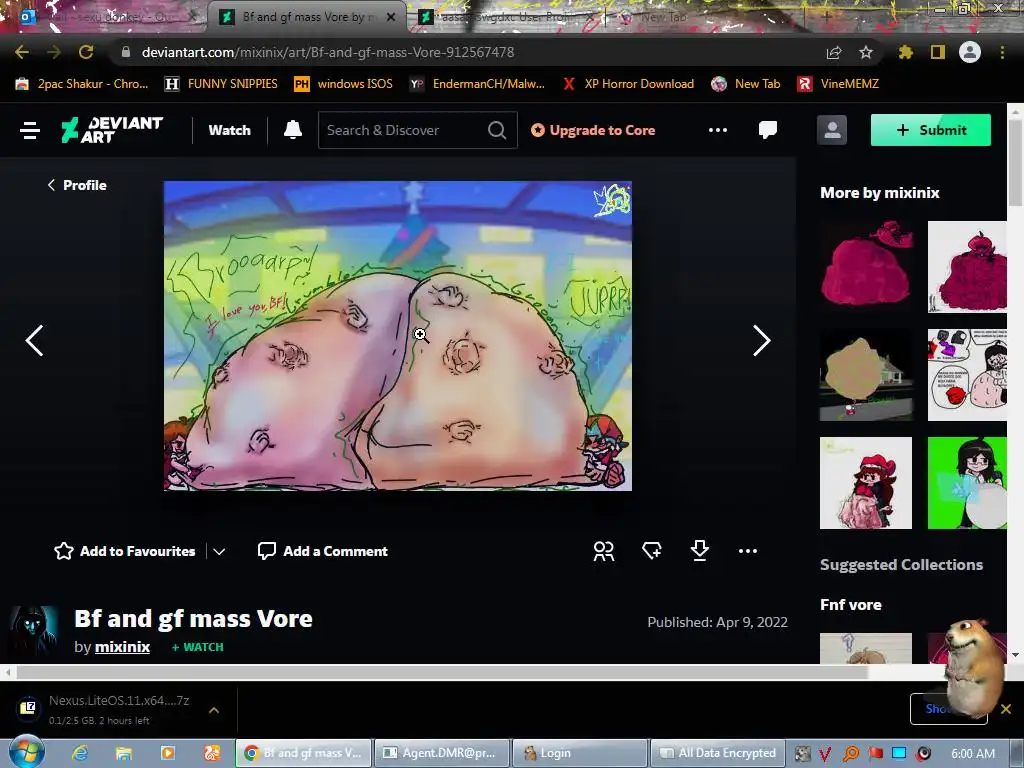Image resolution: width=1024 pixels, height=768 pixels.
Task: Close the downloads bar
Action: [1006, 709]
